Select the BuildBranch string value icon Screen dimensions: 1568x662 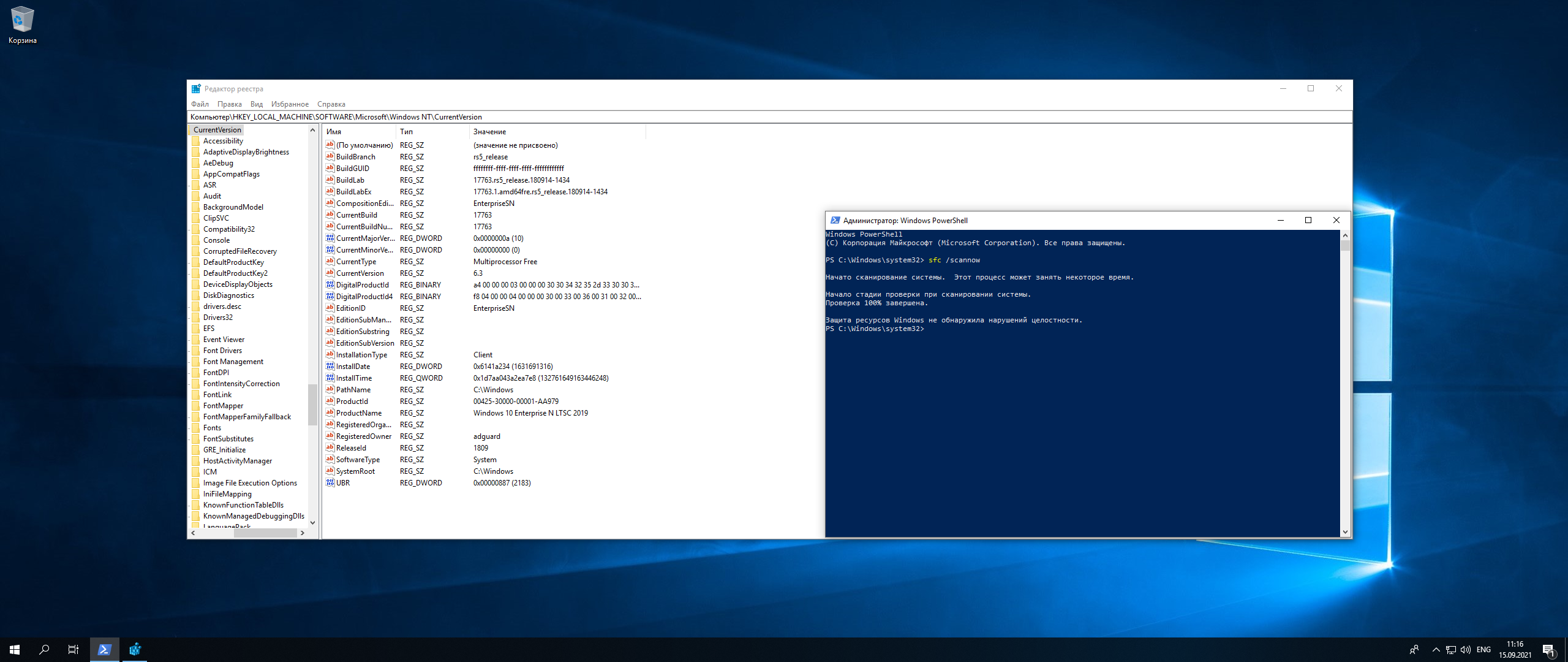click(330, 156)
